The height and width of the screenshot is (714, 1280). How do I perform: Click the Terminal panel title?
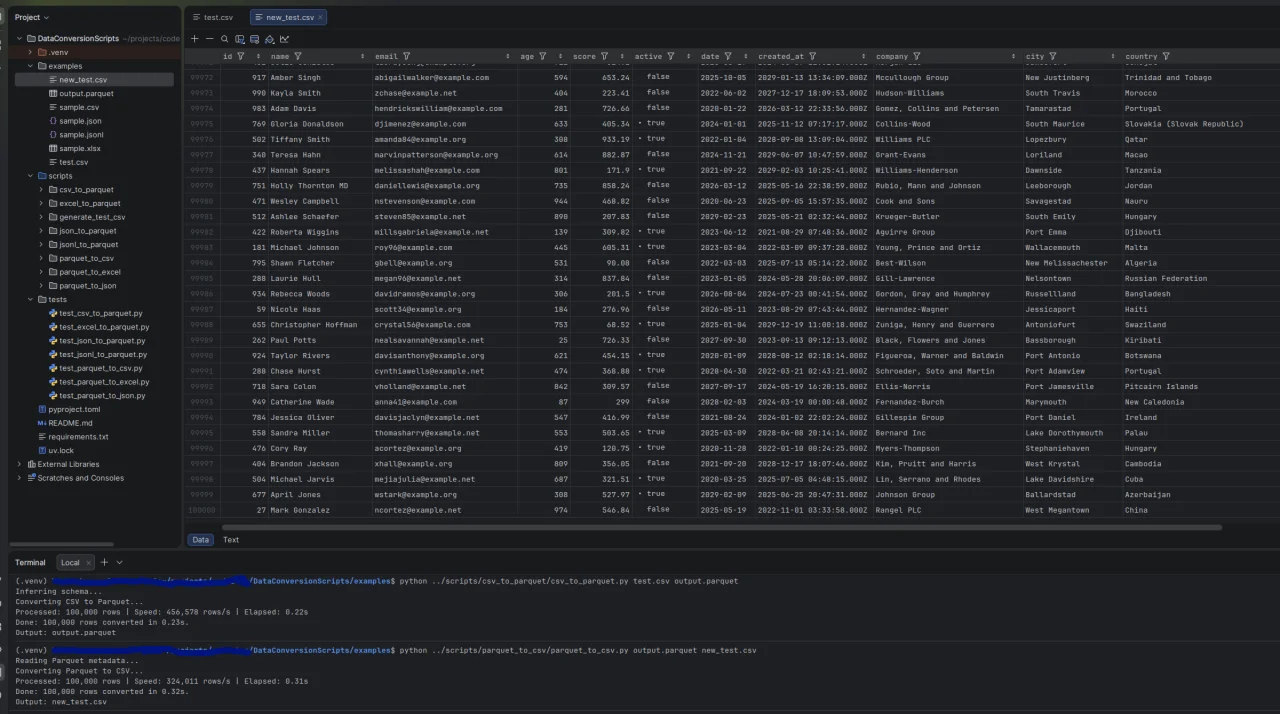click(30, 563)
